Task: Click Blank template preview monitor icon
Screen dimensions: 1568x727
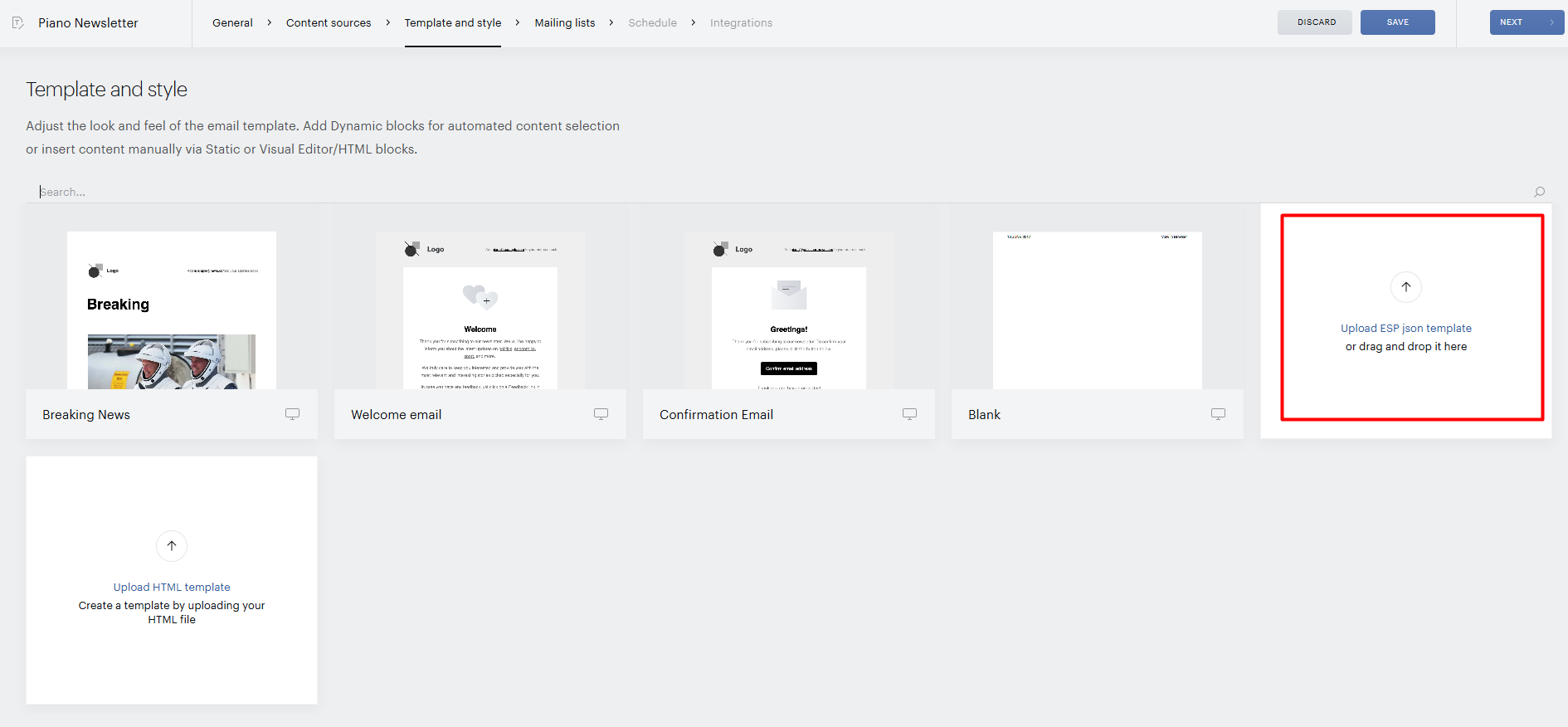Action: pyautogui.click(x=1218, y=414)
